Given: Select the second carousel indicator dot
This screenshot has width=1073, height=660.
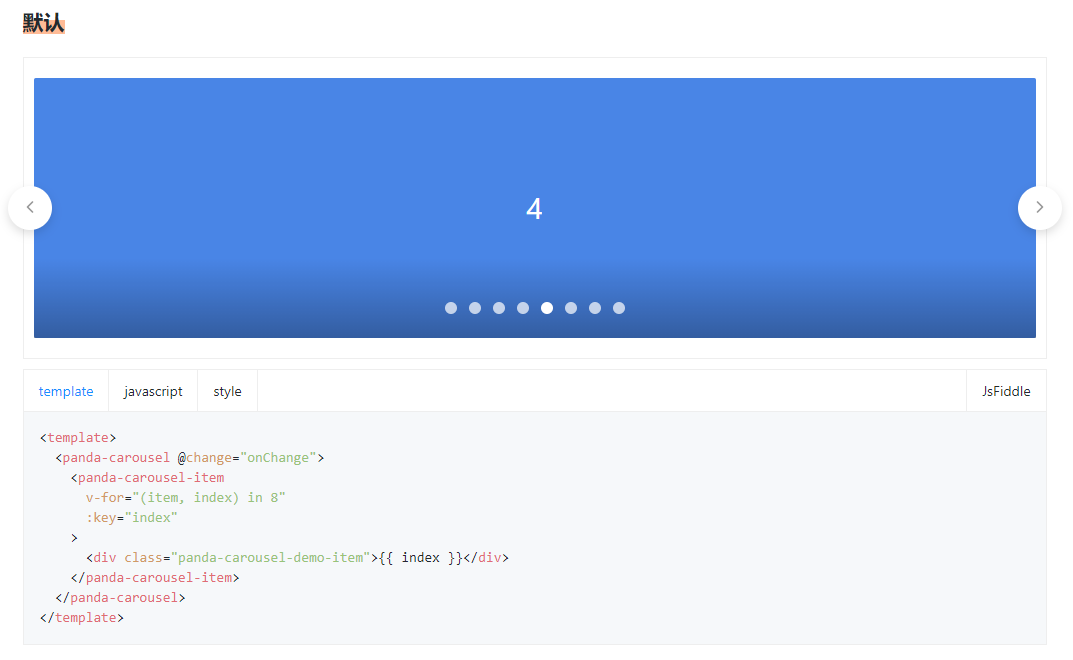Looking at the screenshot, I should coord(475,308).
